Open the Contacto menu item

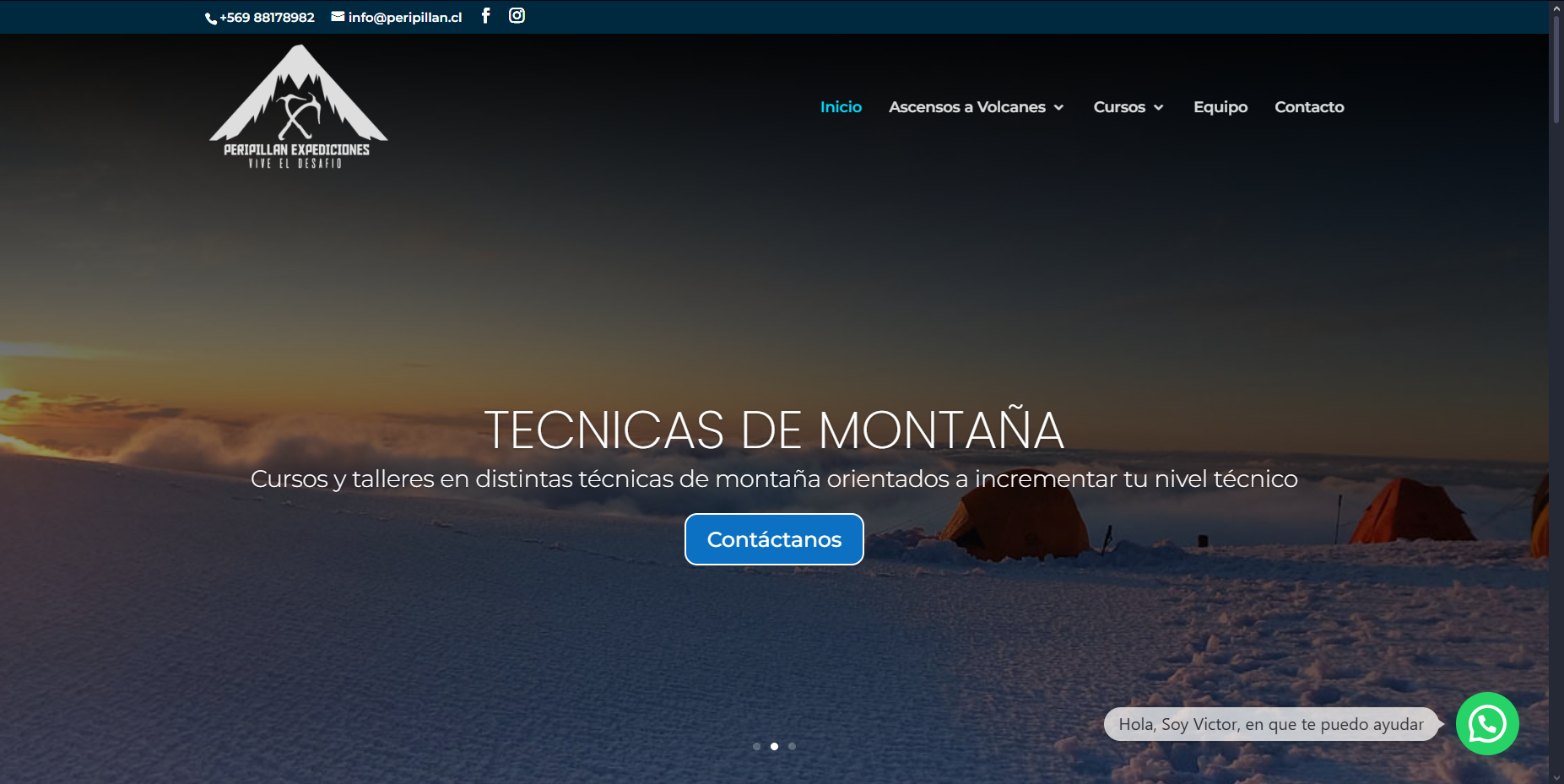pyautogui.click(x=1308, y=107)
